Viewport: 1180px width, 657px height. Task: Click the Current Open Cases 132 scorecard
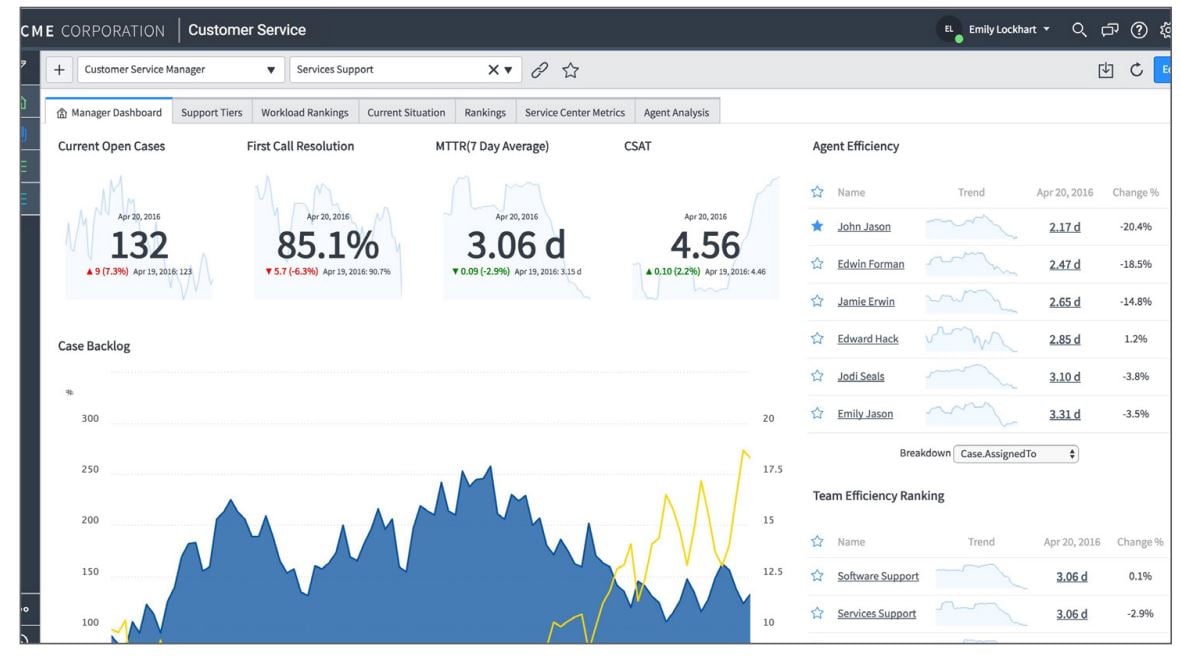pos(138,245)
